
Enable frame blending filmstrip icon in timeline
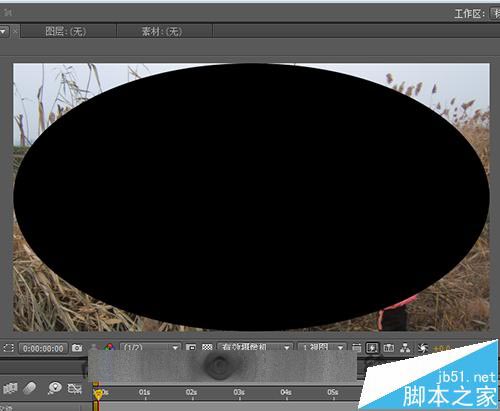tap(10, 388)
